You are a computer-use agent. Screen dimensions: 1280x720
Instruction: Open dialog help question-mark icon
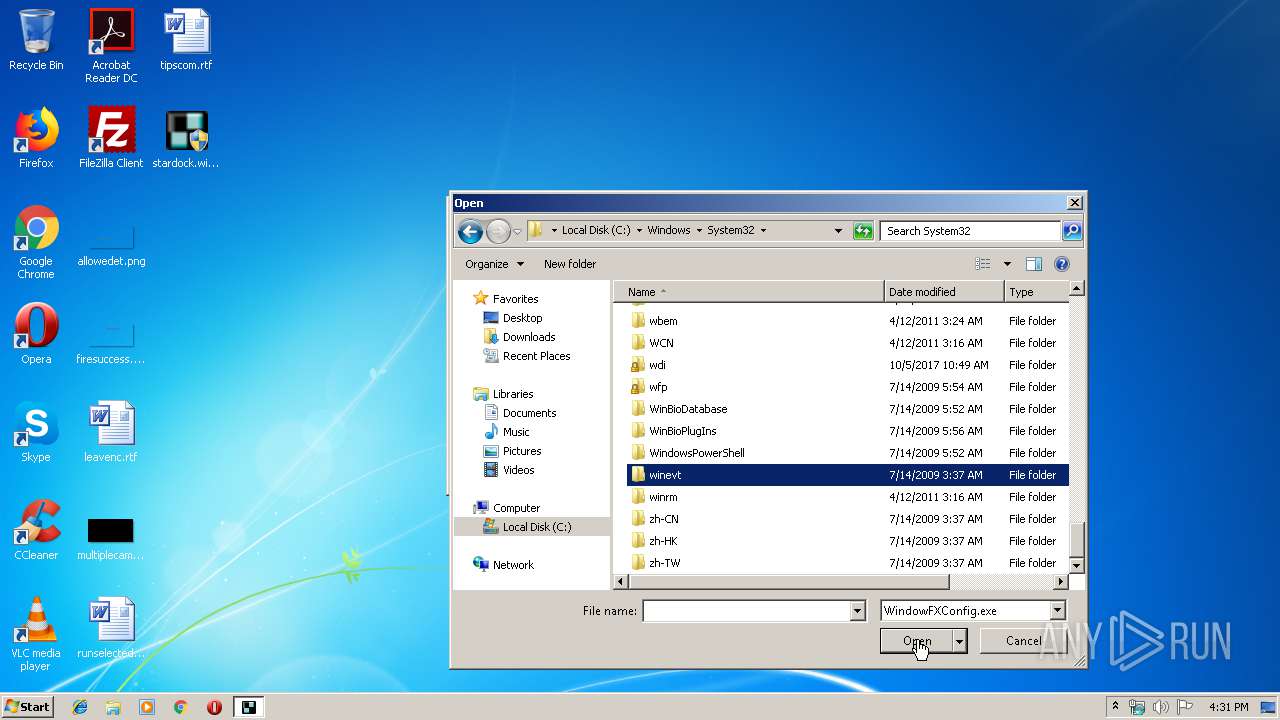1062,264
